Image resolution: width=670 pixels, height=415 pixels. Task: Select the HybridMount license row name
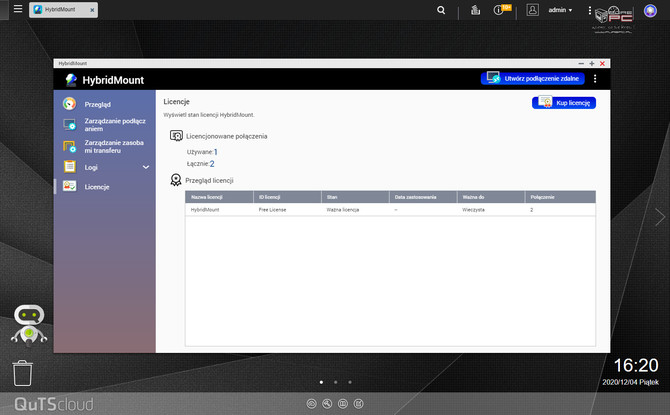coord(205,210)
